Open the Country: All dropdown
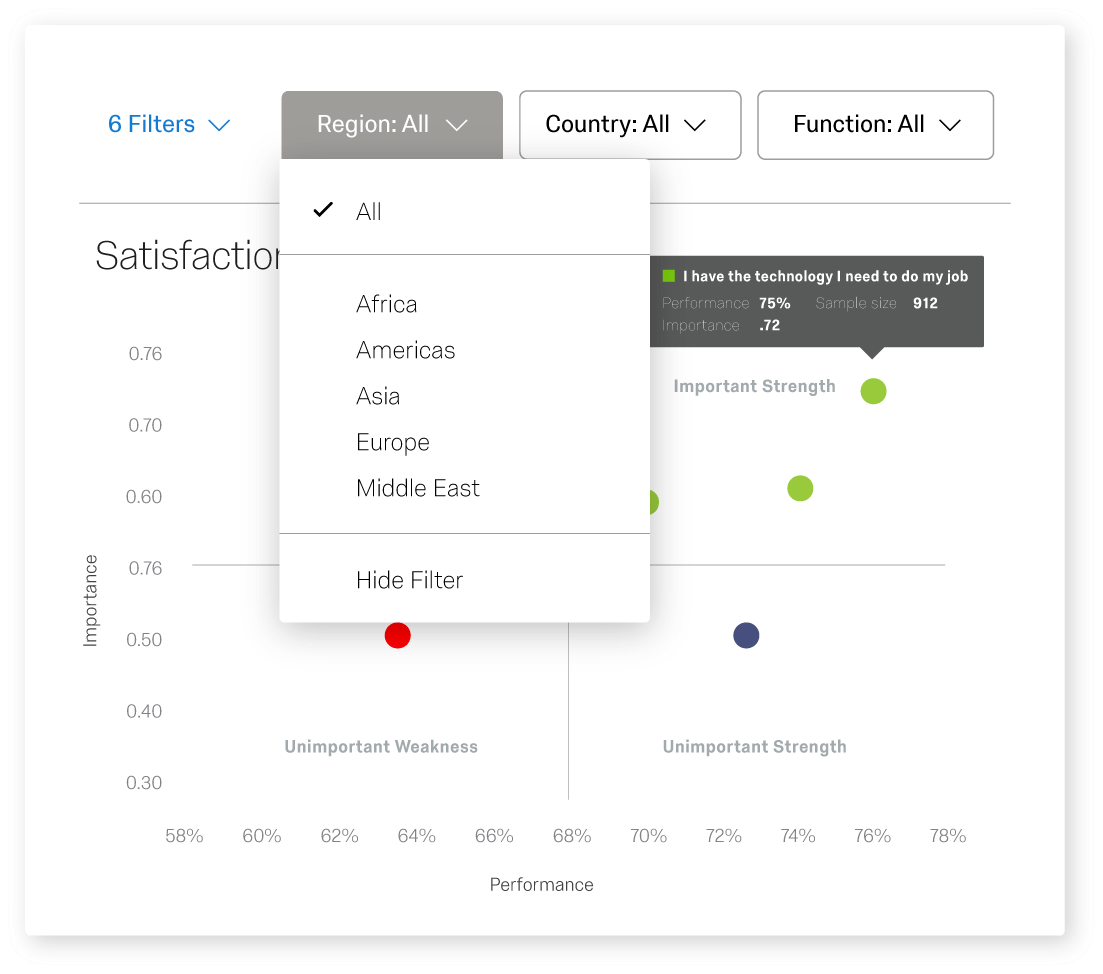 tap(630, 125)
